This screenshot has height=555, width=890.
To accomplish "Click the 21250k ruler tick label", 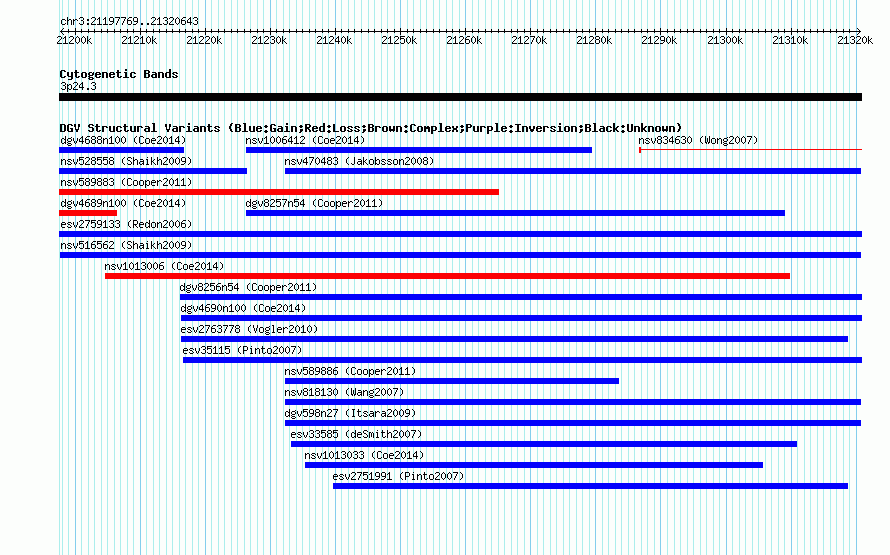I will 399,40.
